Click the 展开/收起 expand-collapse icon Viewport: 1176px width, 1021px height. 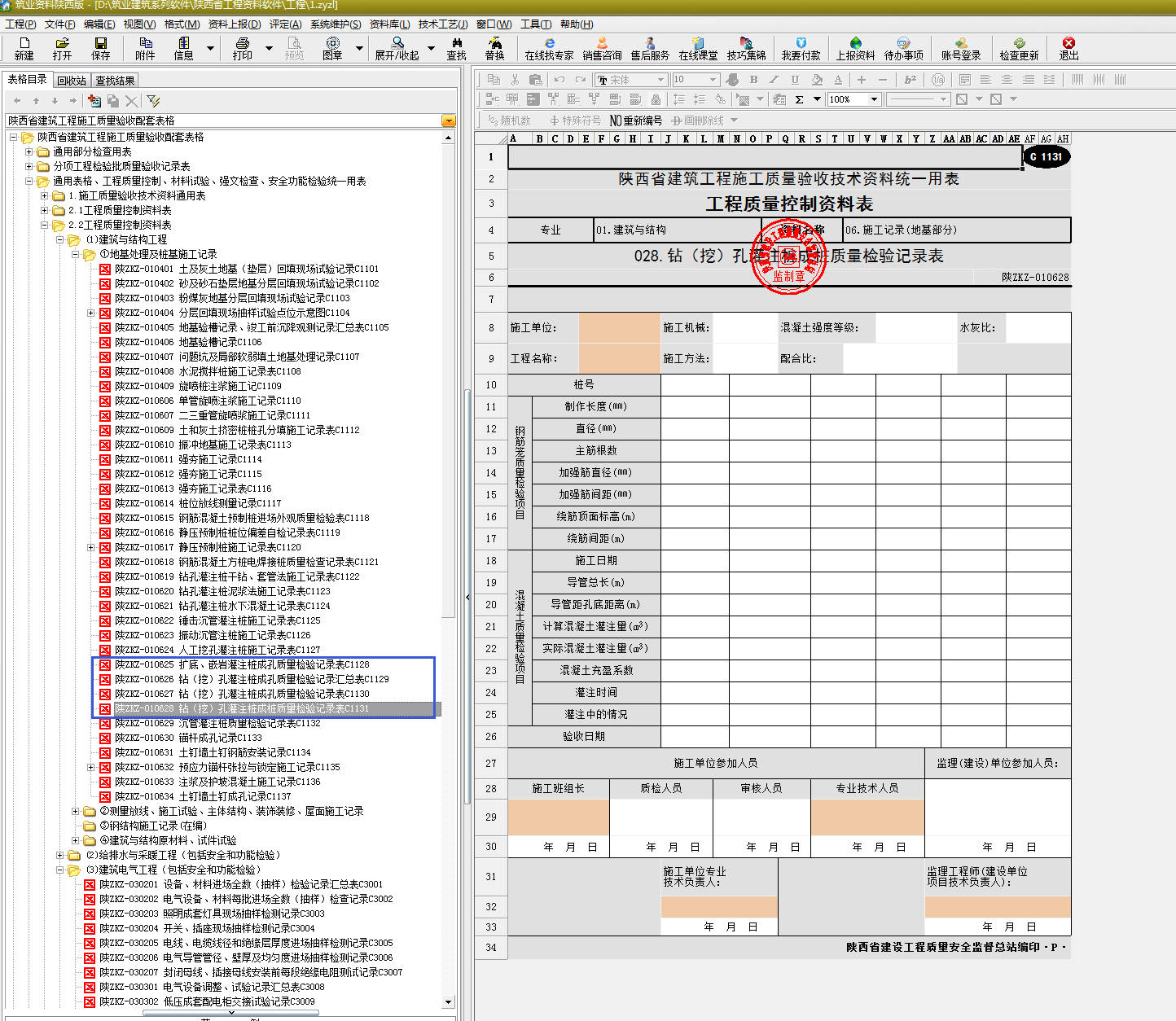(397, 48)
